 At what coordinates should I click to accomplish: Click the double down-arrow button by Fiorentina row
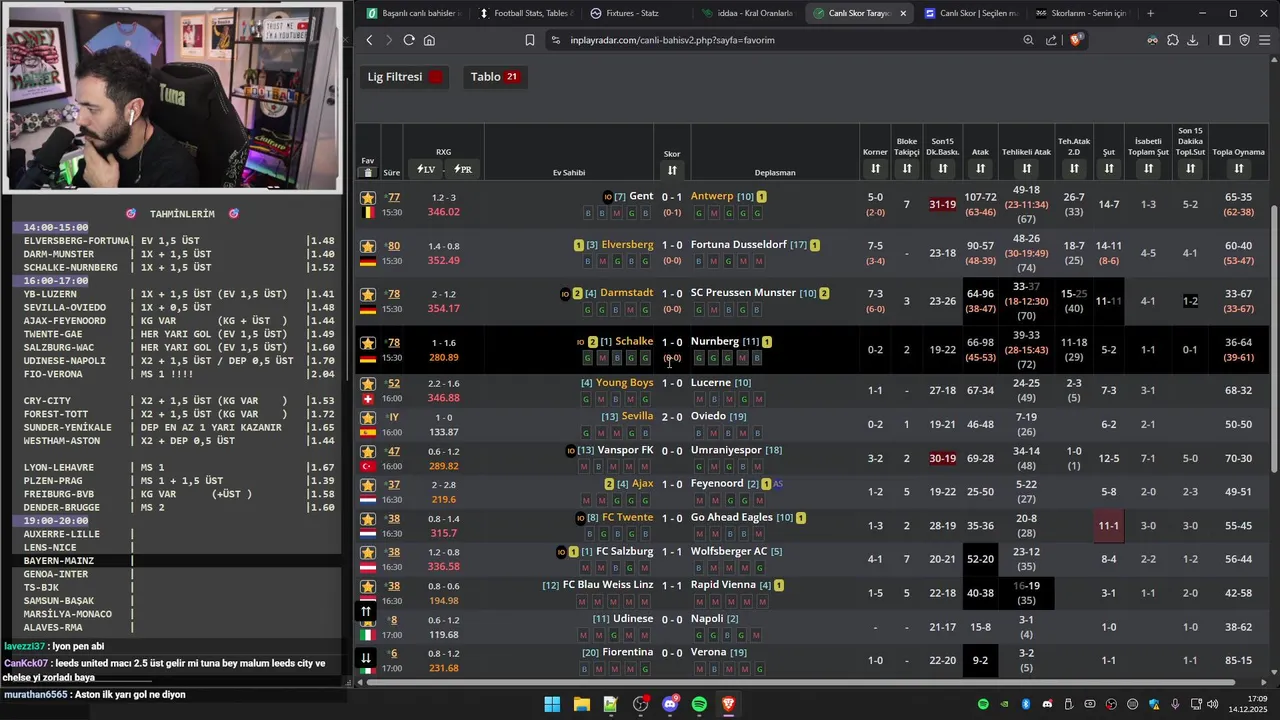click(366, 657)
